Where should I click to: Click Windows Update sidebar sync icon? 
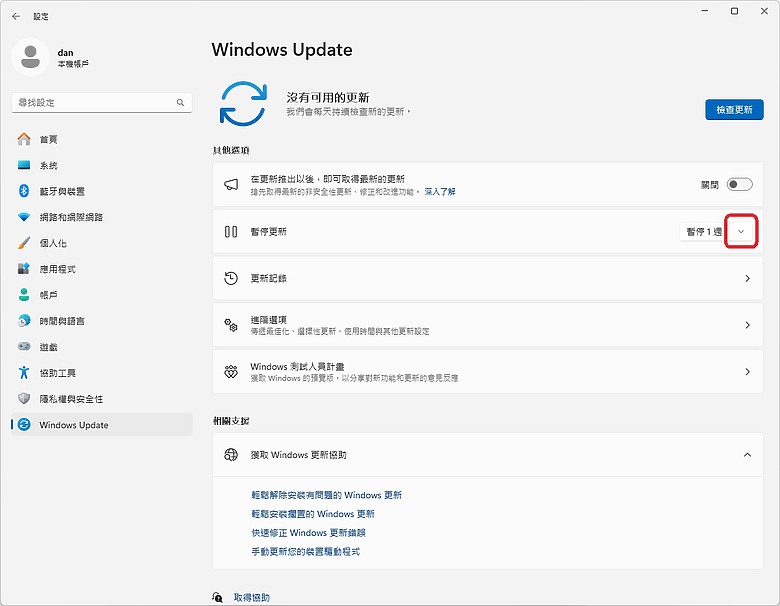(24, 425)
